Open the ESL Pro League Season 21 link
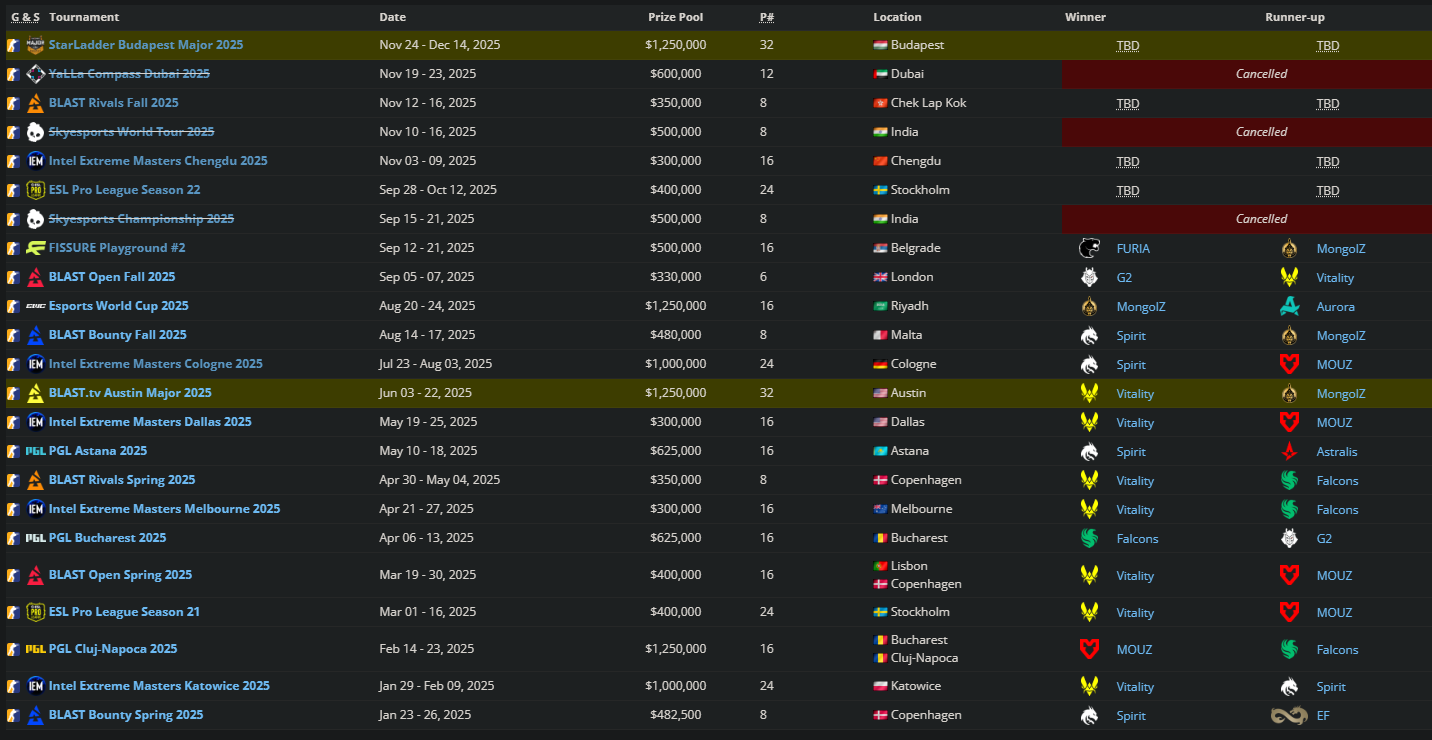This screenshot has height=740, width=1432. click(x=124, y=612)
